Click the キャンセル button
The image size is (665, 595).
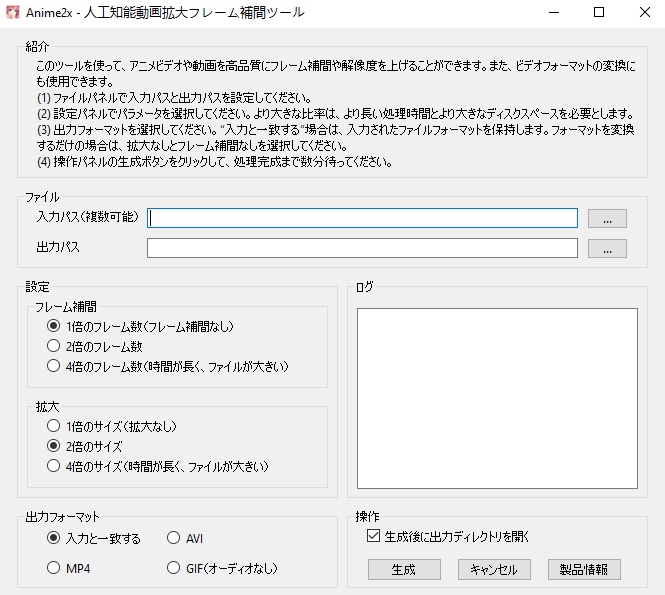(494, 569)
